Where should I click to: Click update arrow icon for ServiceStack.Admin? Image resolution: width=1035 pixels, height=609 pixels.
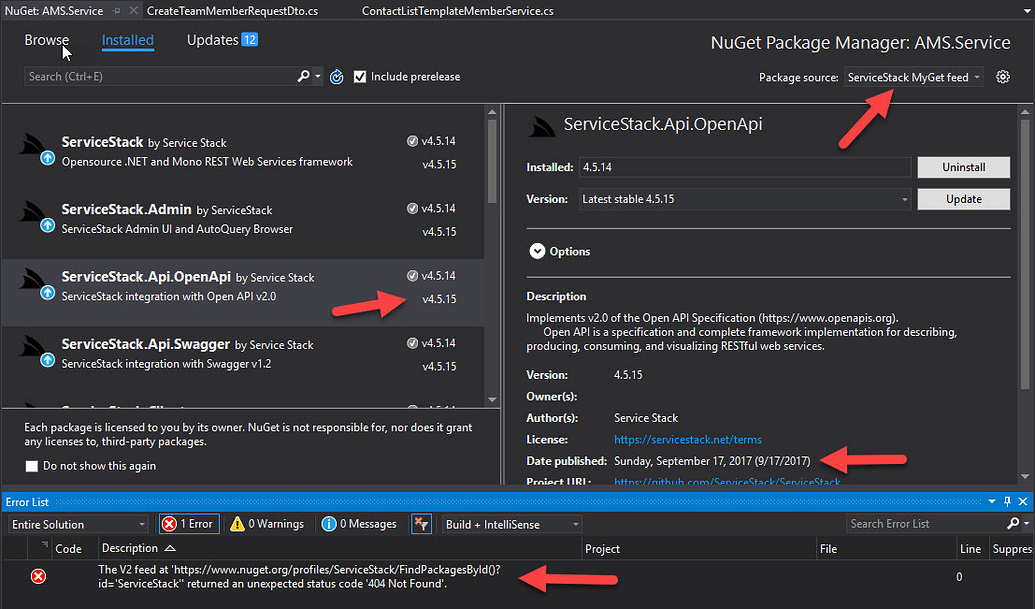point(48,226)
